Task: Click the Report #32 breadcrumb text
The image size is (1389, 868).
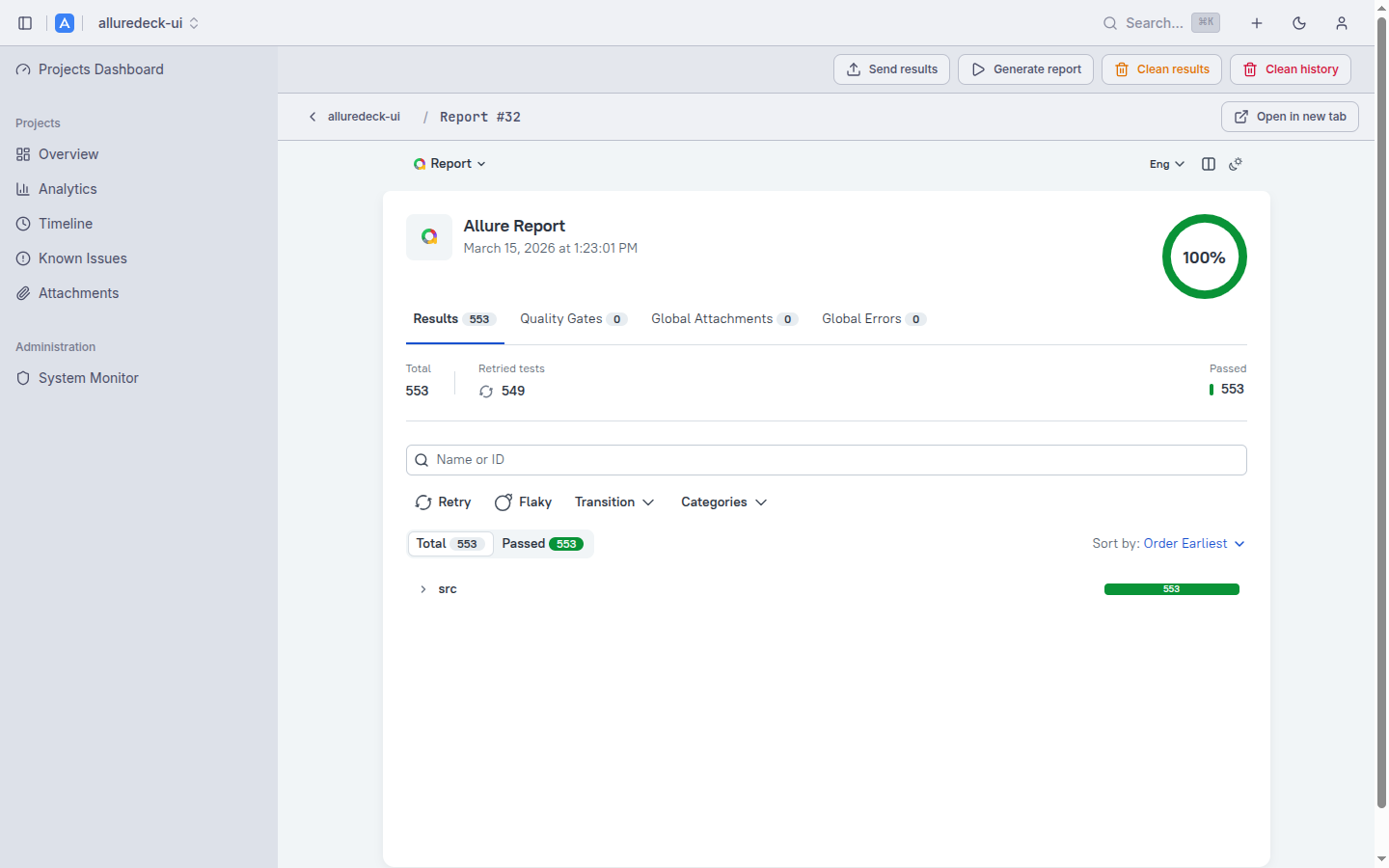Action: click(480, 117)
